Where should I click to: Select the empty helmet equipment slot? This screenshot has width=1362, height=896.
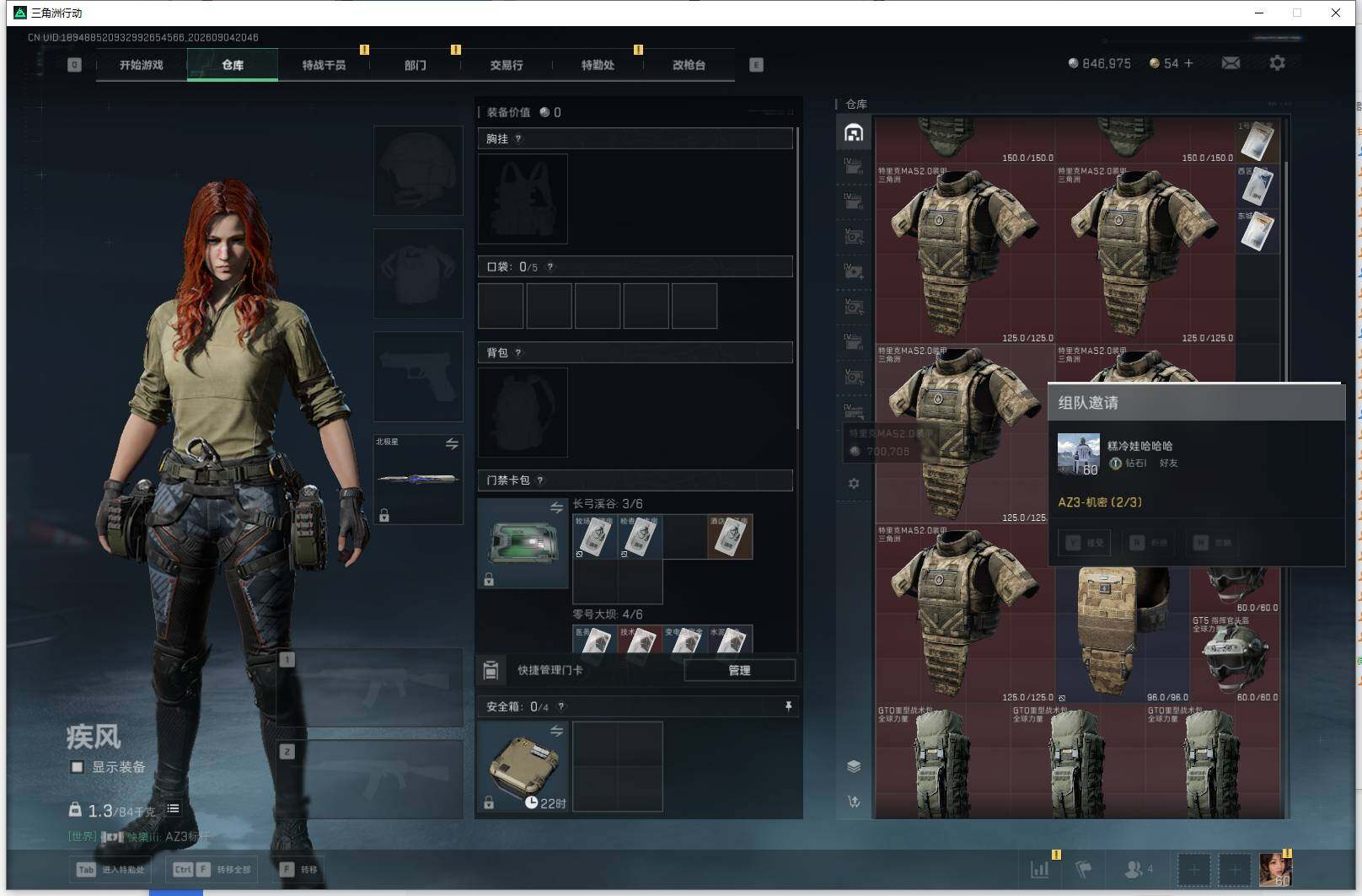418,170
